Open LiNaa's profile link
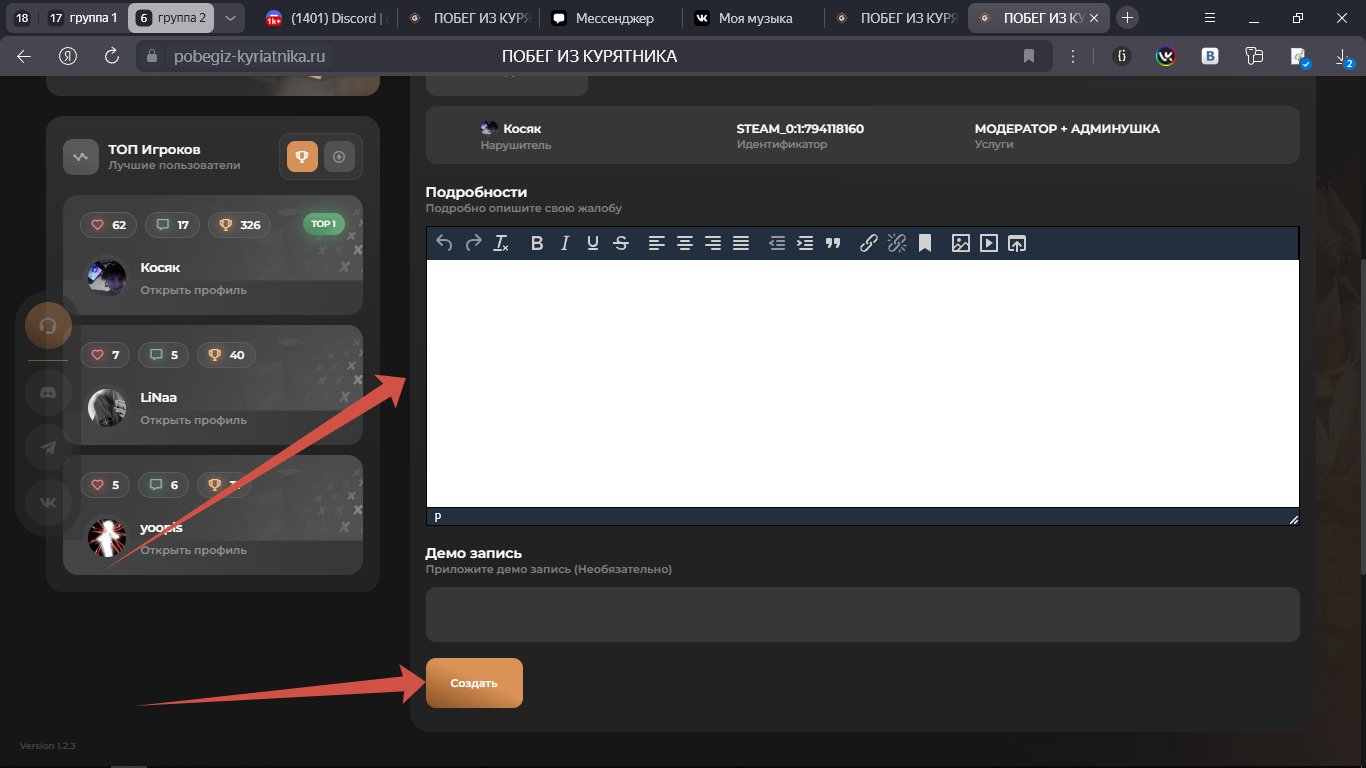 click(x=193, y=420)
